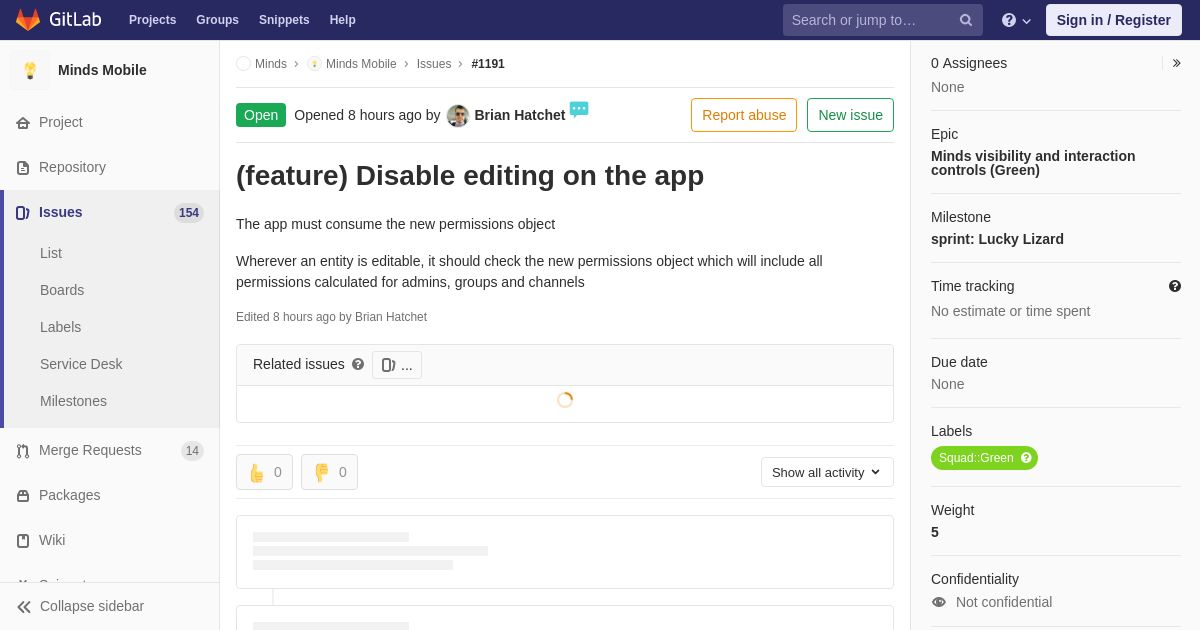Collapse the right sidebar with double chevron
This screenshot has width=1200, height=630.
point(1176,63)
